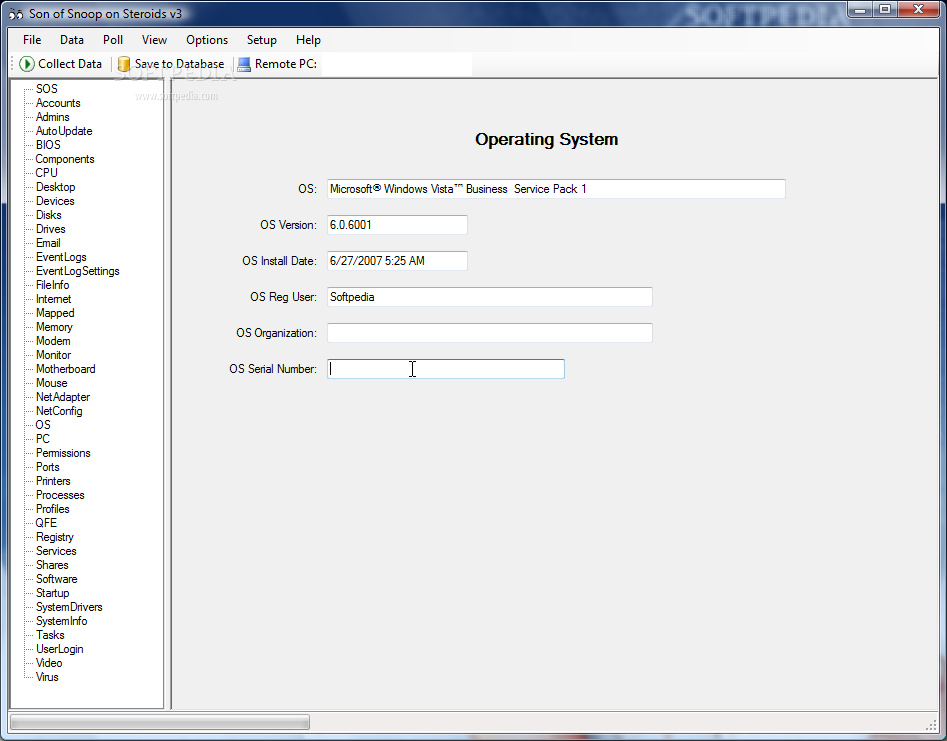The image size is (947, 741).
Task: Click the binoculars application icon in title bar
Action: click(16, 14)
